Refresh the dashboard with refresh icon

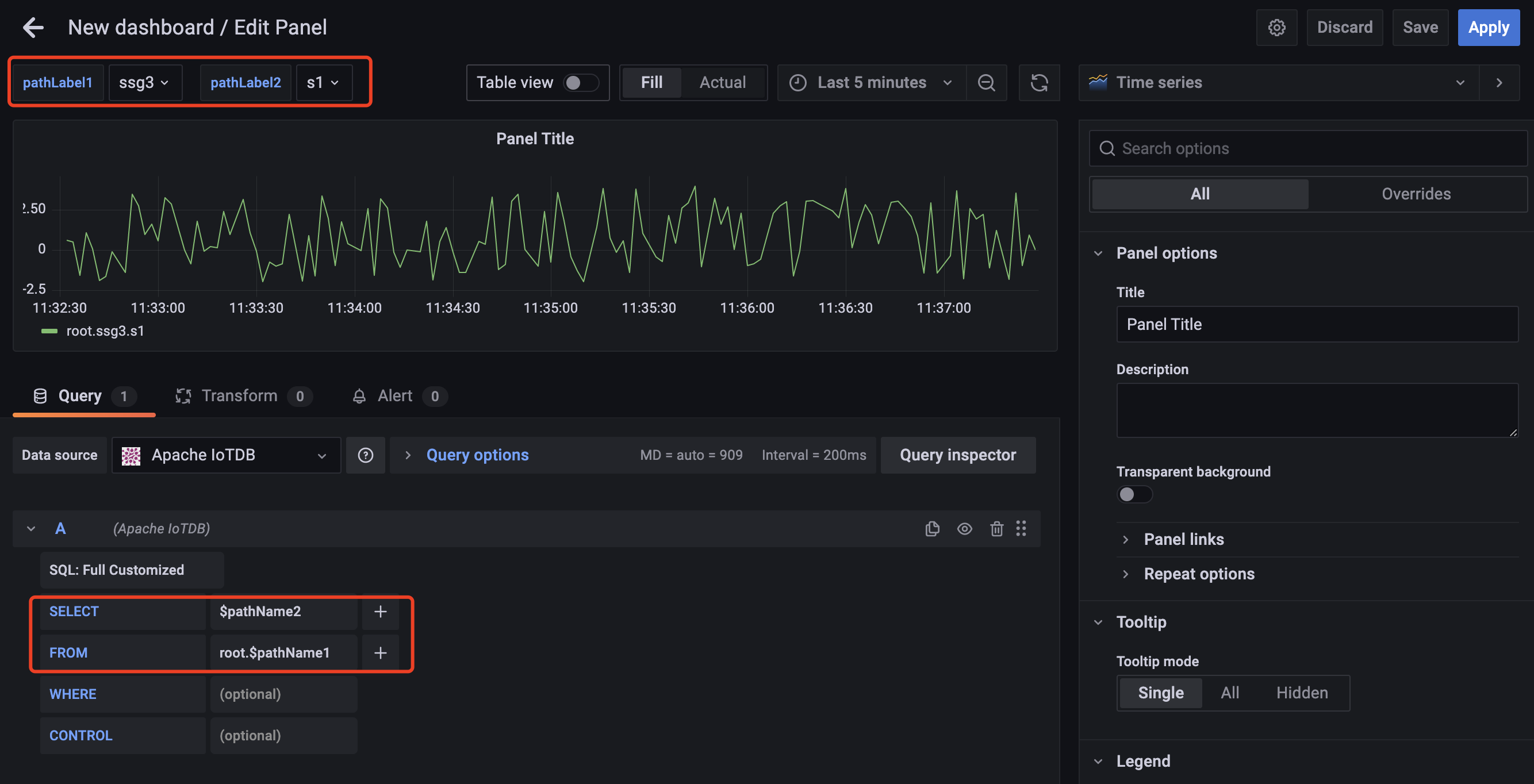tap(1039, 82)
